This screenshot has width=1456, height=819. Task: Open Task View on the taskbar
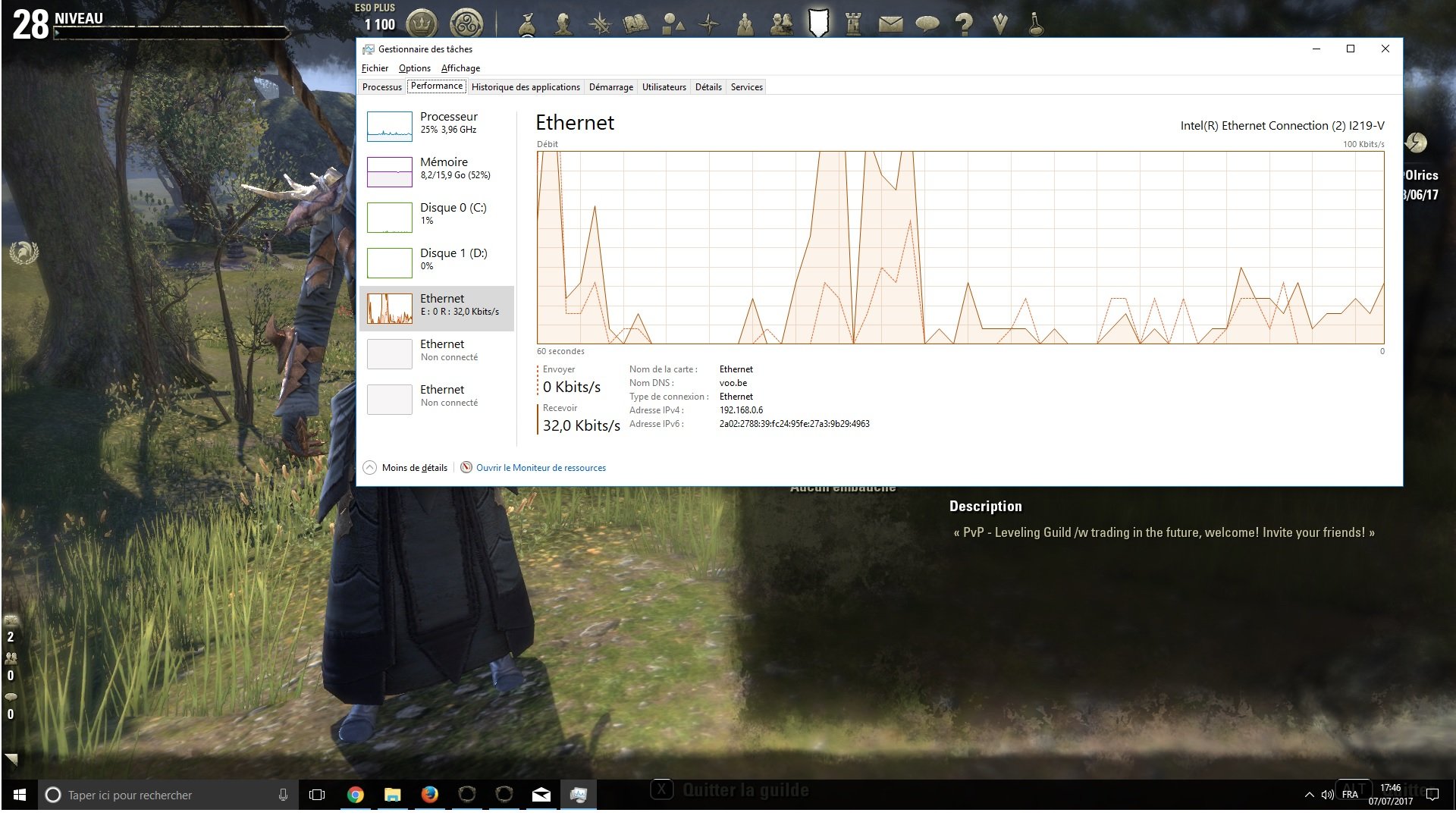(x=317, y=795)
